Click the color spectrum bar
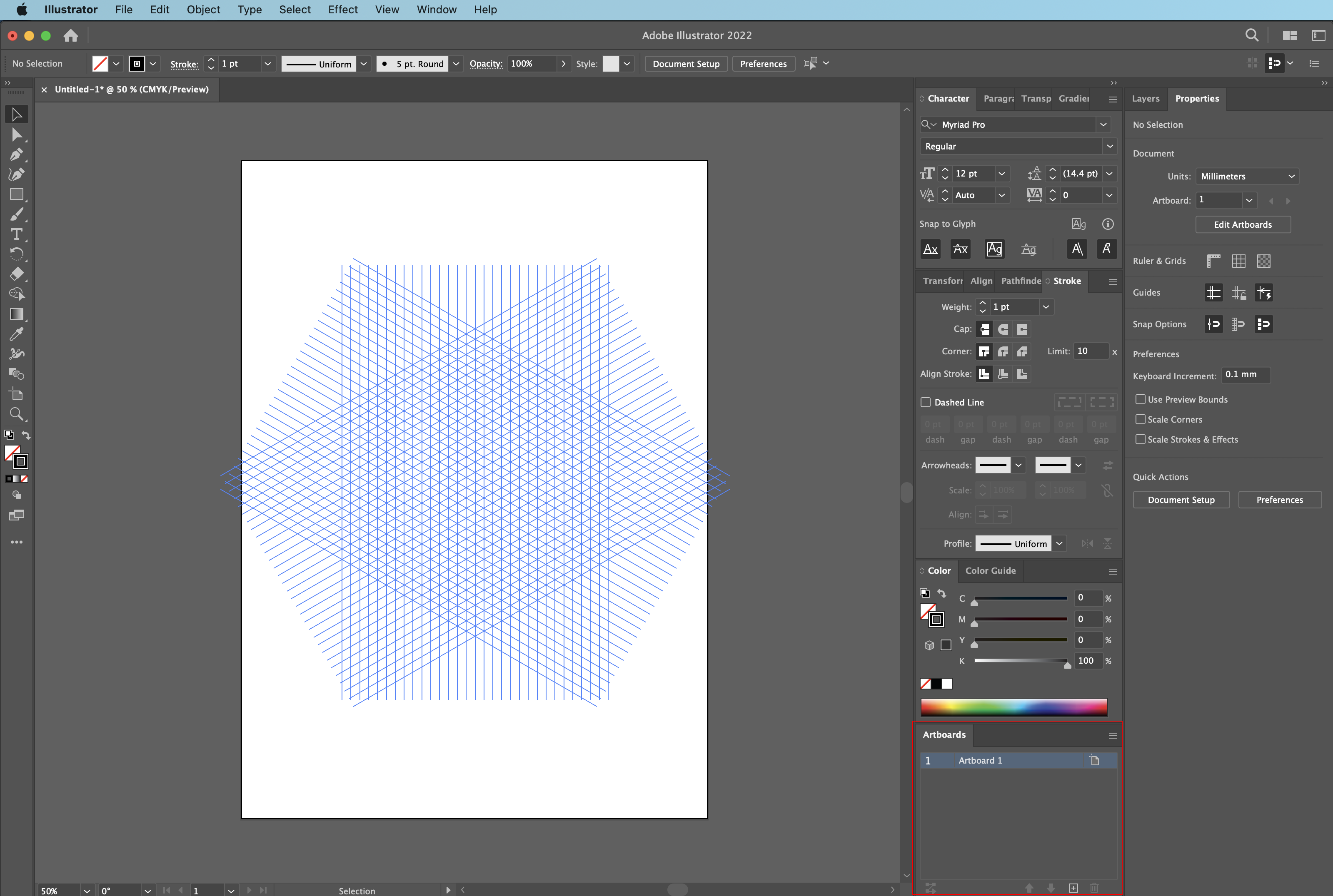The width and height of the screenshot is (1333, 896). click(x=1013, y=707)
